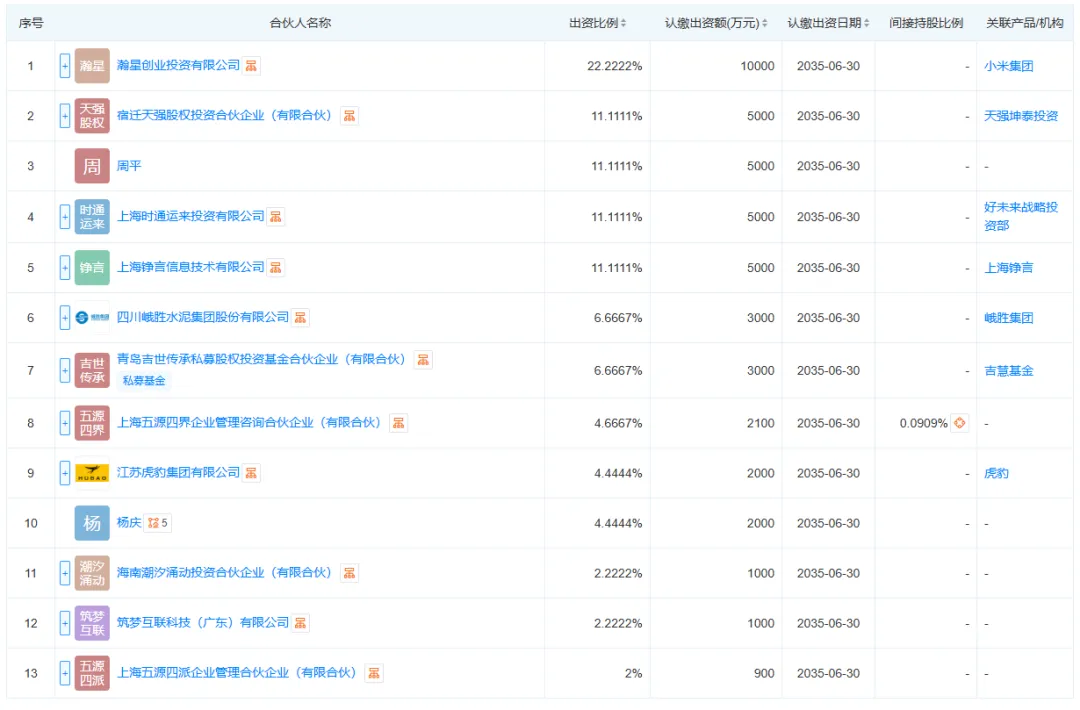Expand row 7 青岛吉世传承 with plus button
Screen dimensions: 1080x710
(65, 370)
